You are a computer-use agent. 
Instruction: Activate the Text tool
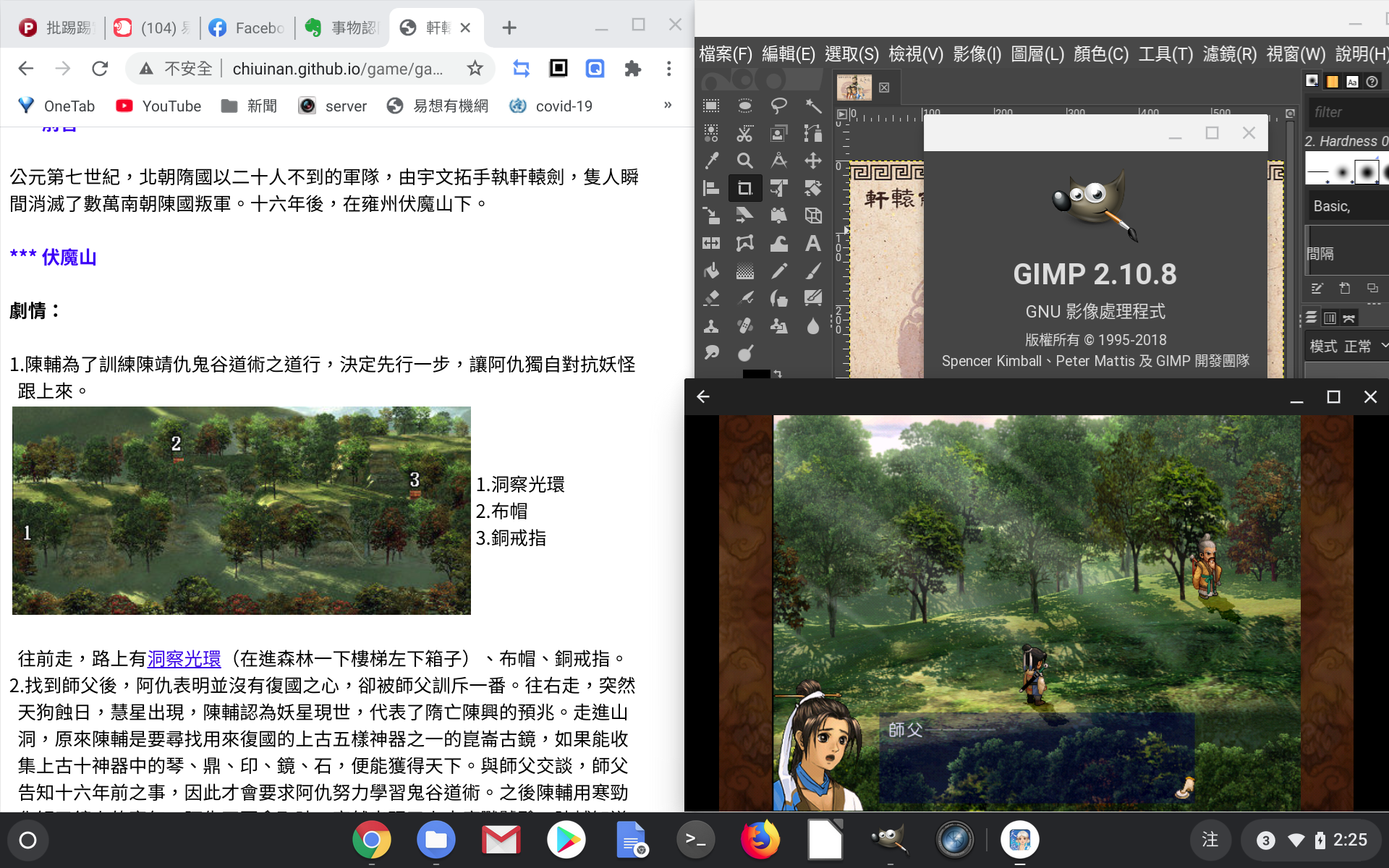[812, 244]
